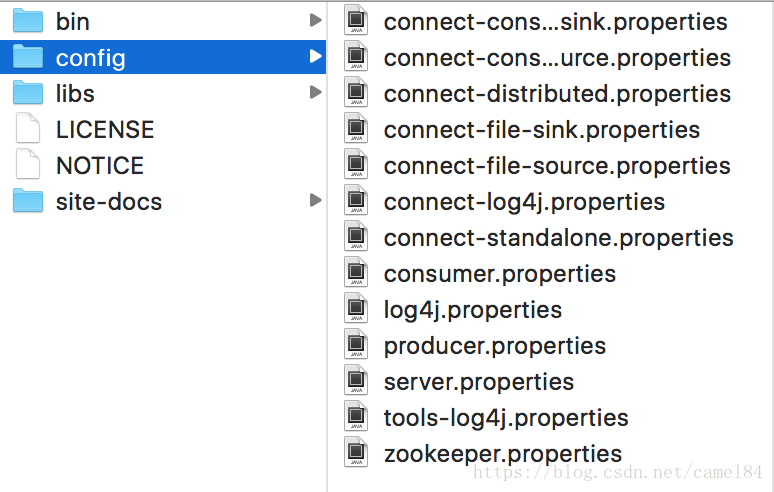Expand the site-docs folder arrow
This screenshot has width=774, height=492.
click(315, 200)
